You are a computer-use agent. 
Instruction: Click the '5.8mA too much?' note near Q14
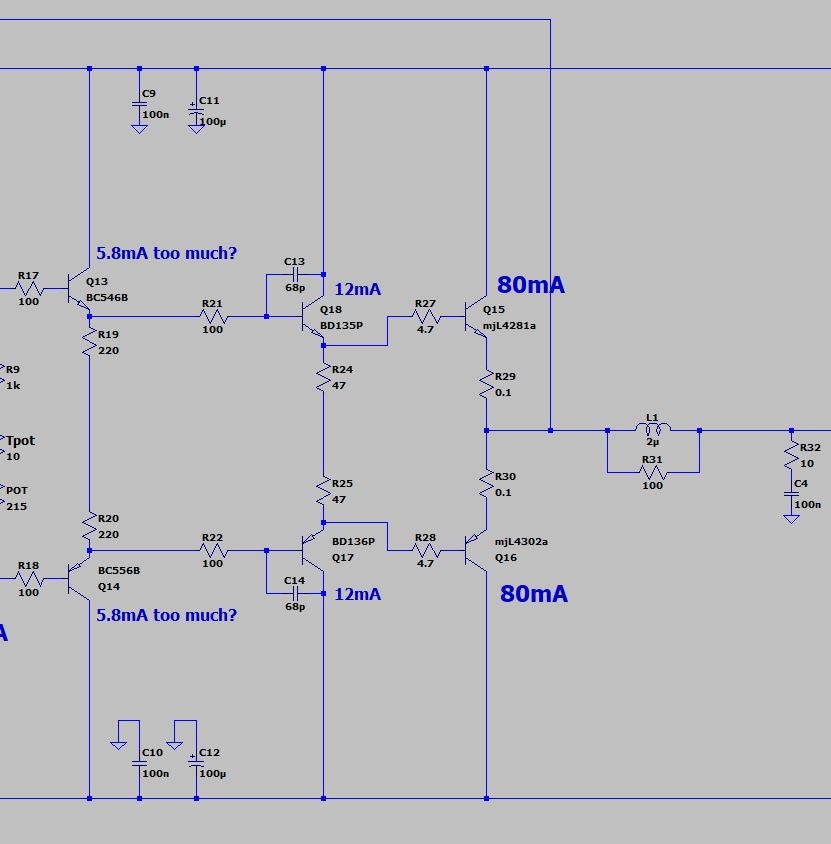[x=166, y=615]
